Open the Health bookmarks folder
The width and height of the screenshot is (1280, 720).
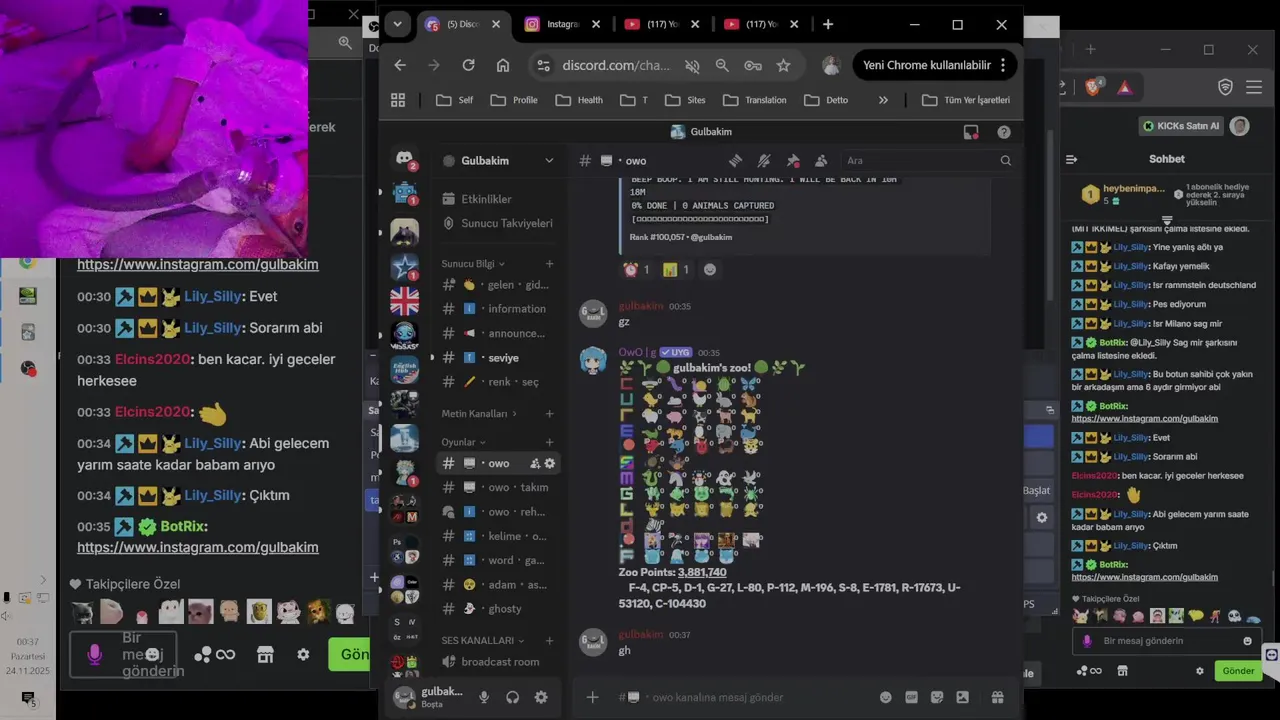[579, 100]
